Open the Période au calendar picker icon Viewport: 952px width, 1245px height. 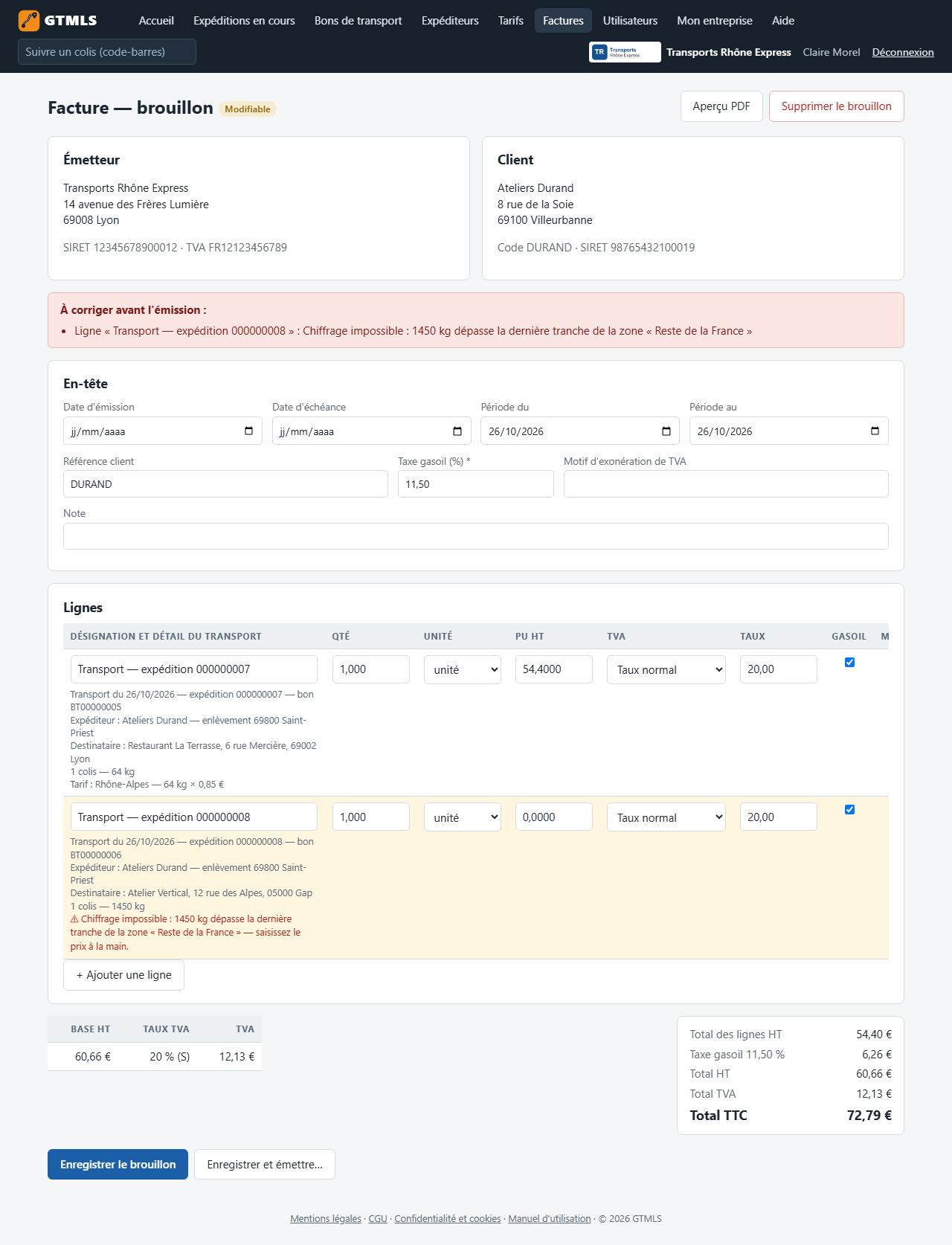pos(875,431)
